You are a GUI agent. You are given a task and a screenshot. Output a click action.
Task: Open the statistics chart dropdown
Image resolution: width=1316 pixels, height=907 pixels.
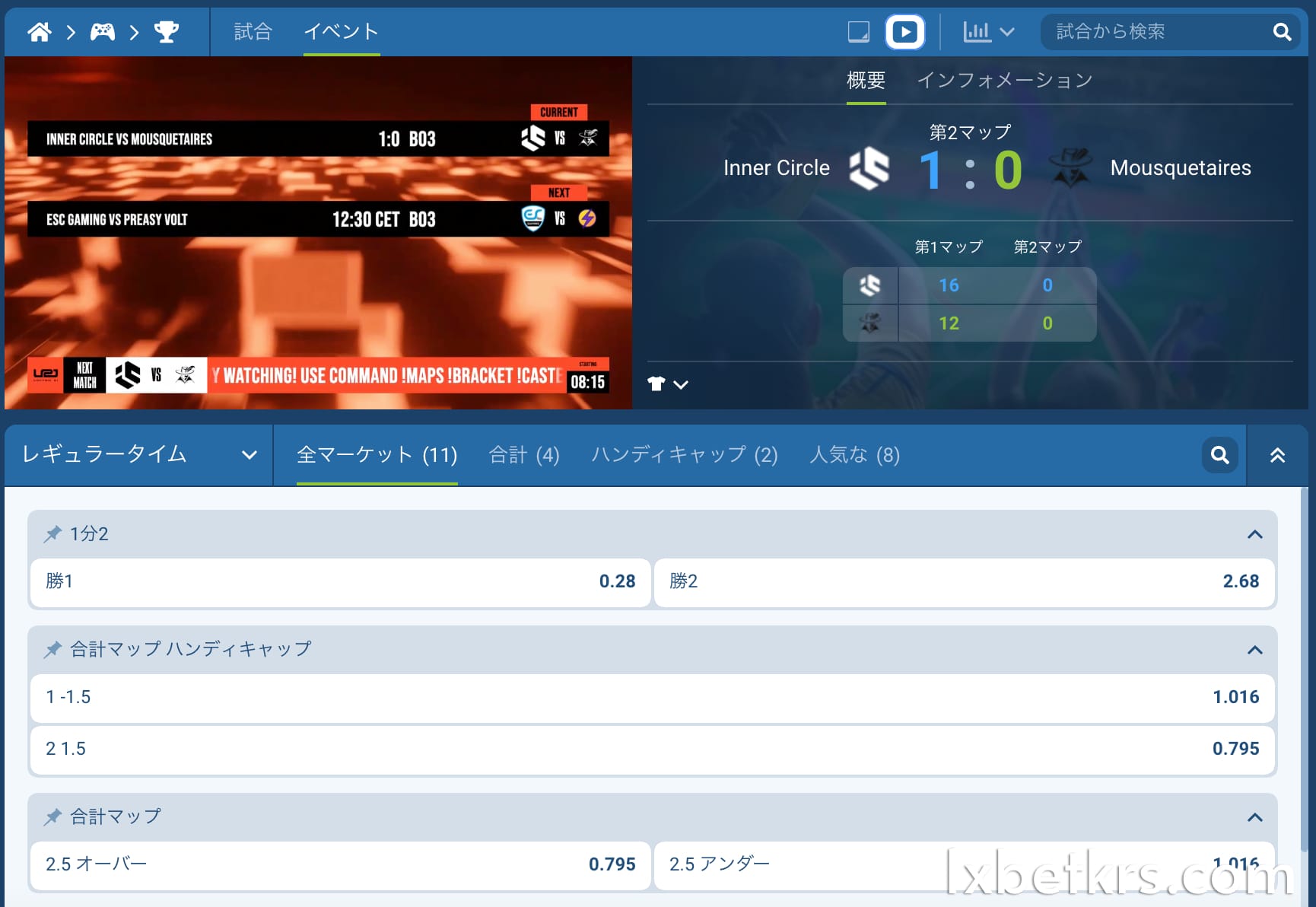[988, 32]
